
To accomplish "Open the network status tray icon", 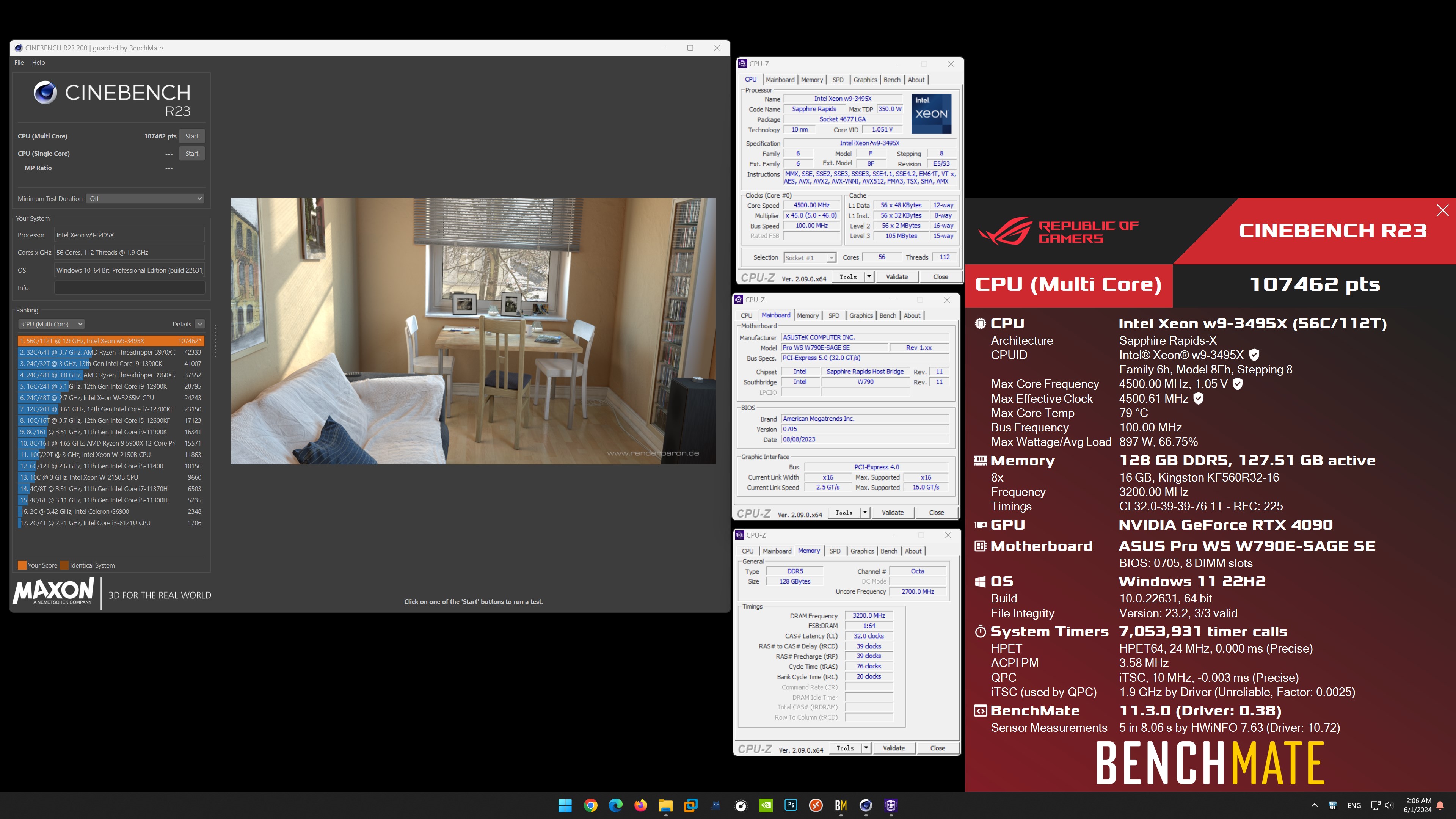I will (x=1376, y=805).
